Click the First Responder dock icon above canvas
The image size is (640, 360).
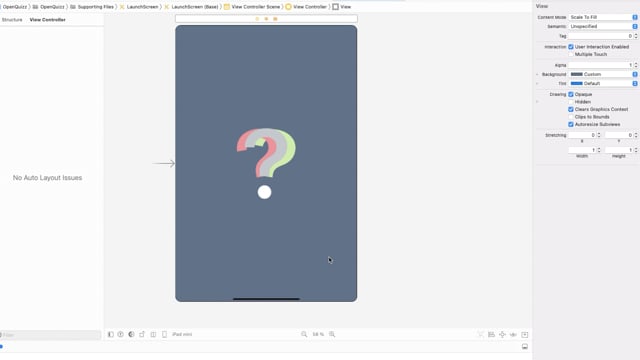[x=266, y=19]
